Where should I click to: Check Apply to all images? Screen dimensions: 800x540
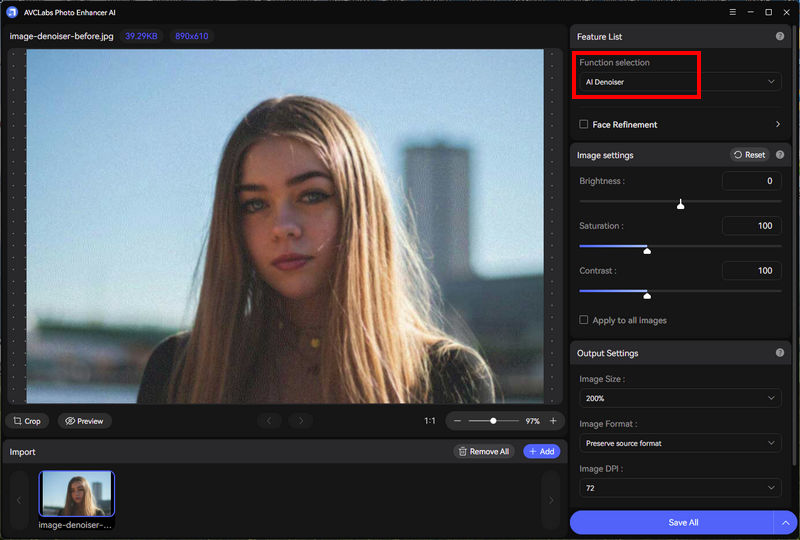click(584, 320)
